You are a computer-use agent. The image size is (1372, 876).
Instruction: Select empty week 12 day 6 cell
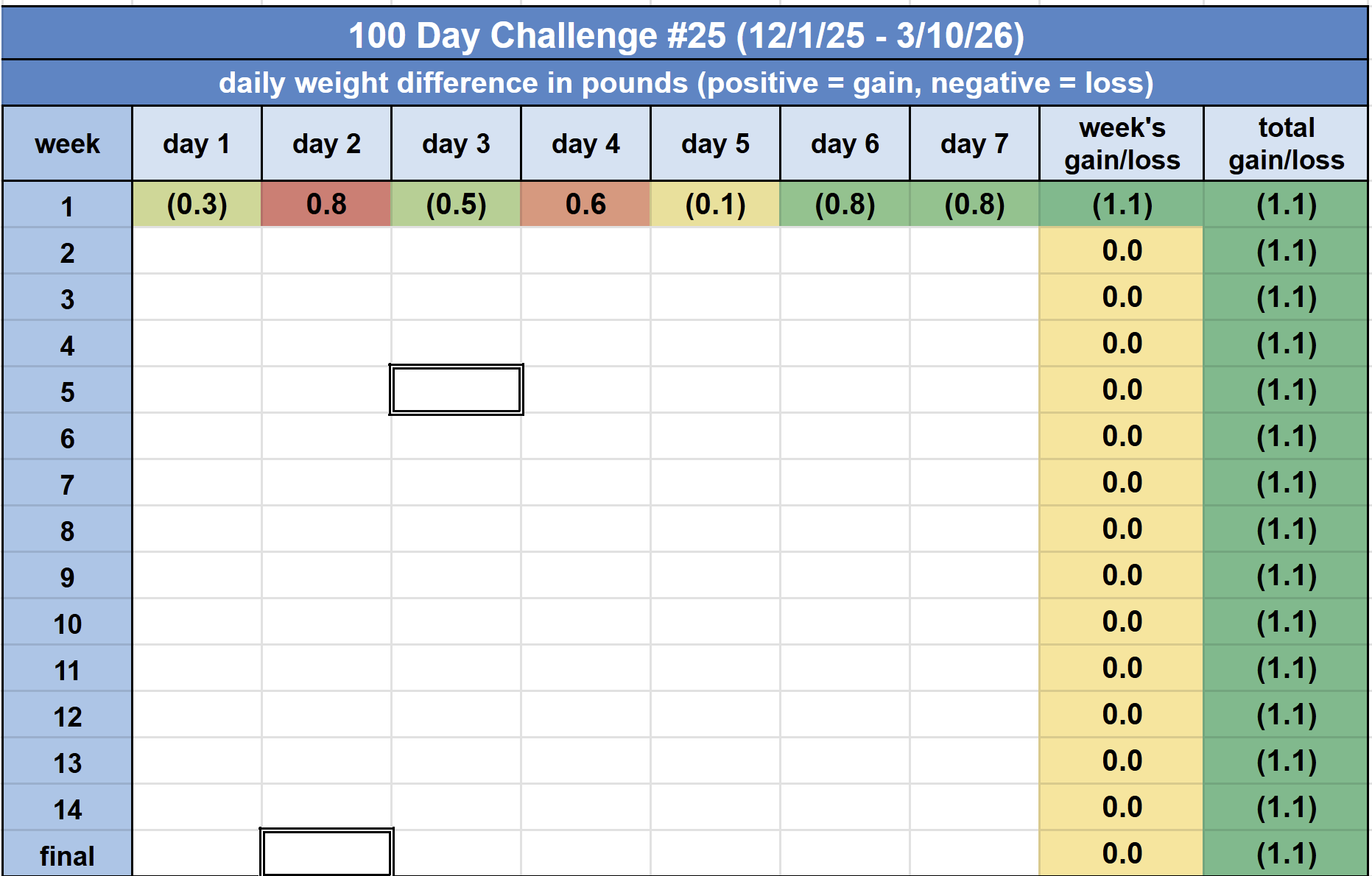845,715
